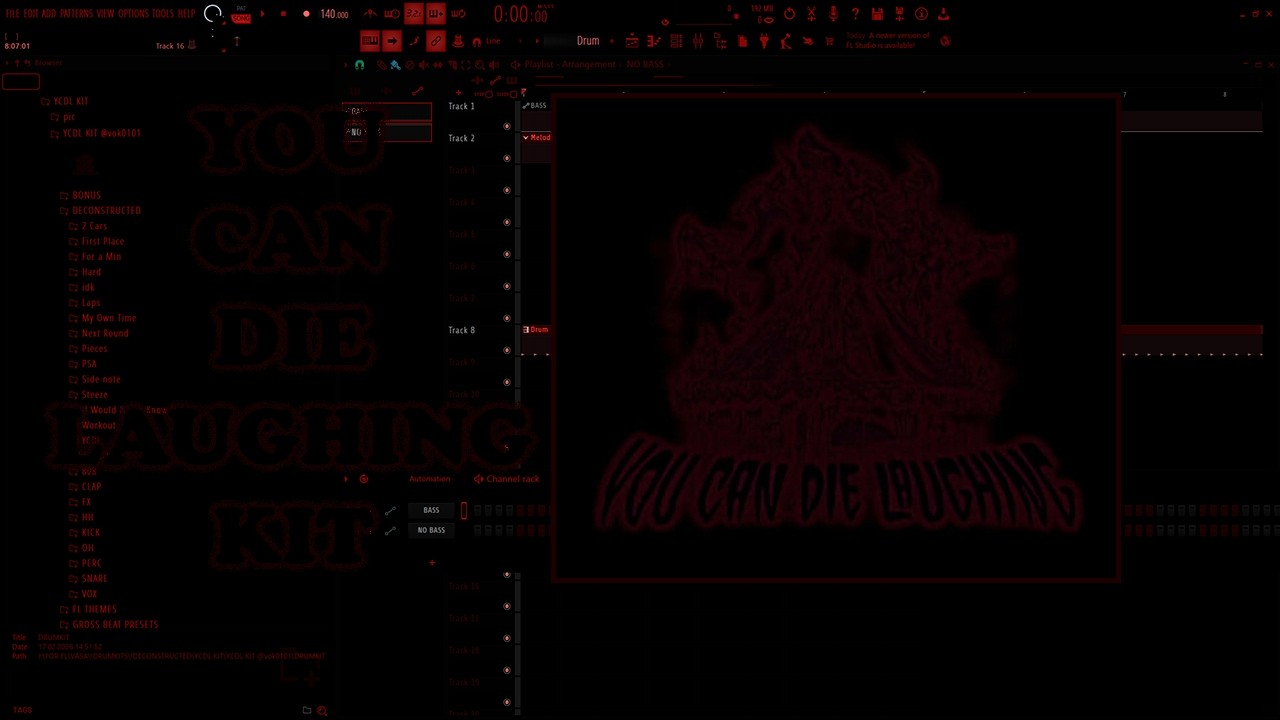Open the undo history icon

789,14
